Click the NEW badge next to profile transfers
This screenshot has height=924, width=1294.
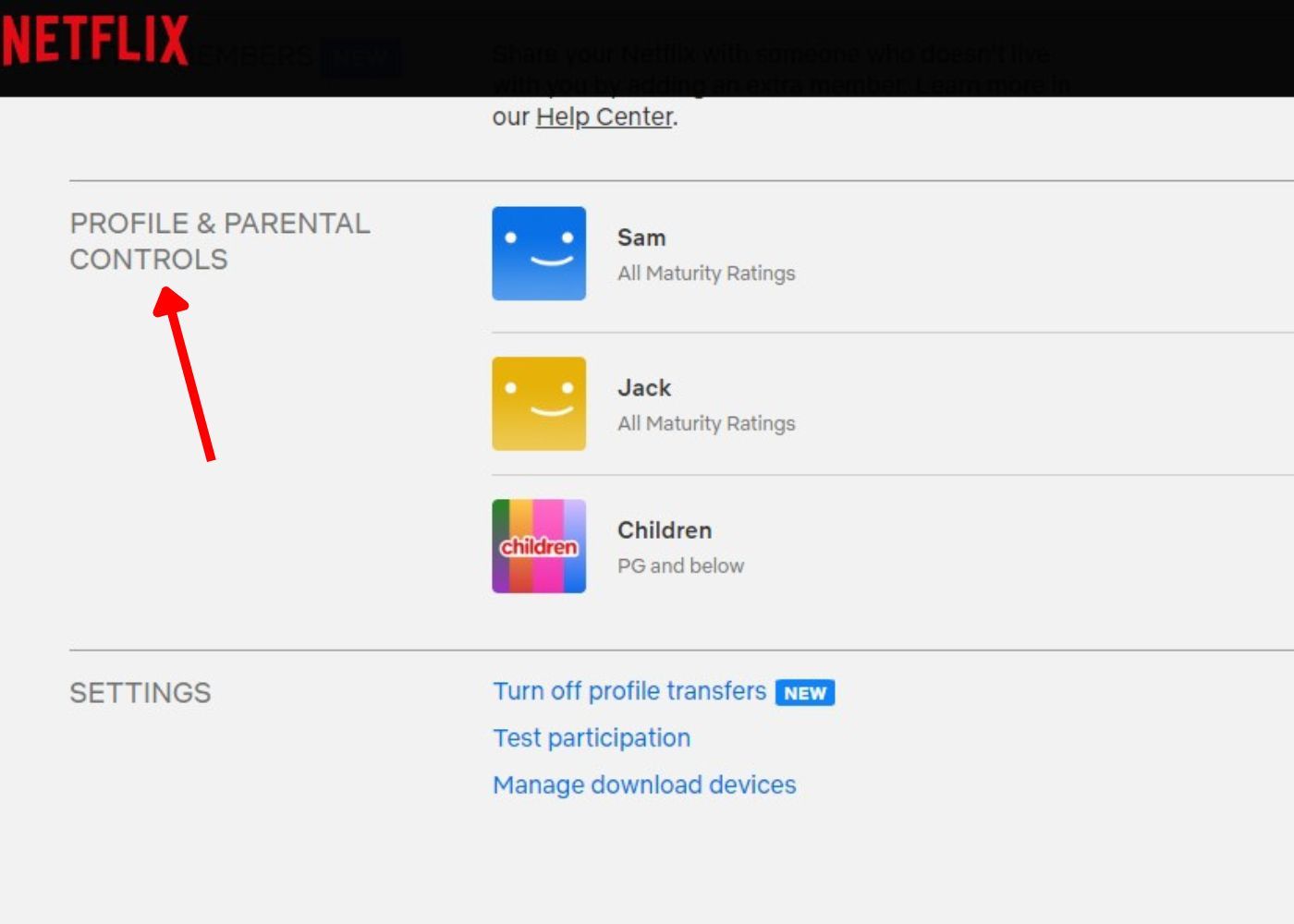pyautogui.click(x=803, y=692)
